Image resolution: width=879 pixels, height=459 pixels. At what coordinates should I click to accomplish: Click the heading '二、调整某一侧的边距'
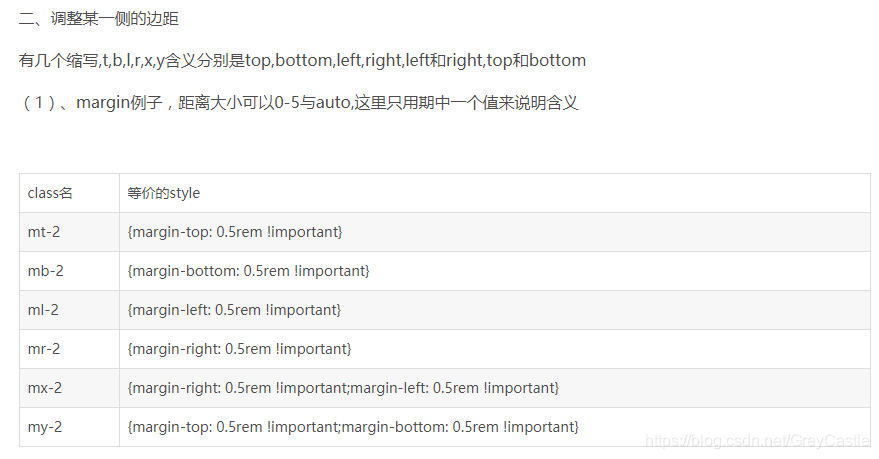(99, 18)
